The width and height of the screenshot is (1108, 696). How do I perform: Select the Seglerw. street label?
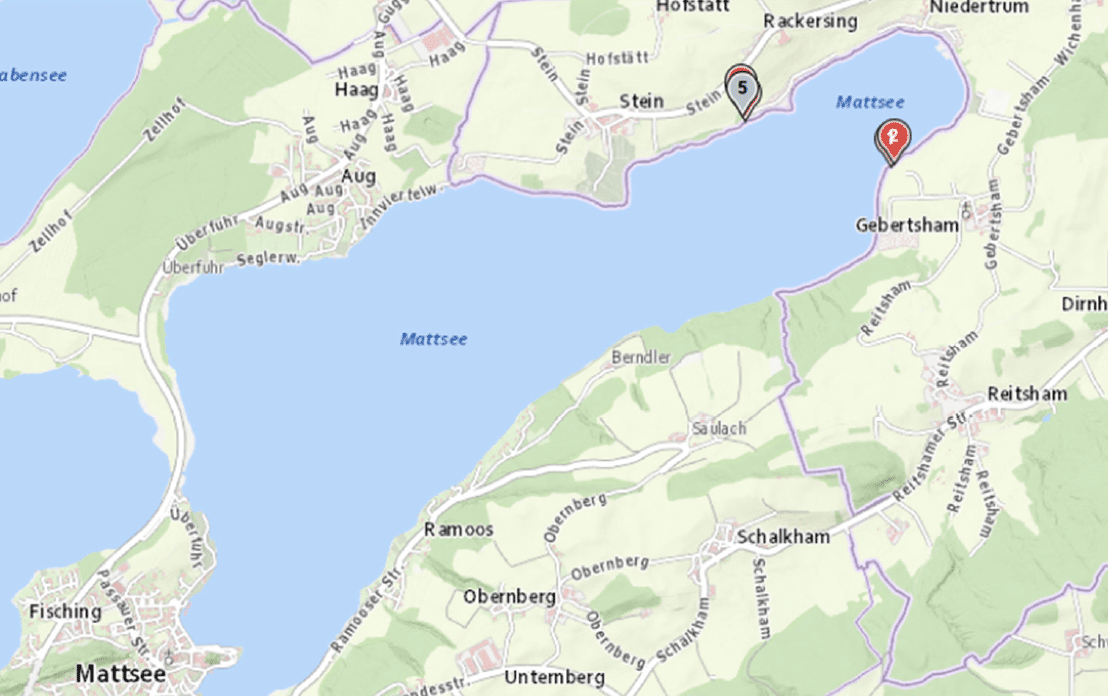268,259
